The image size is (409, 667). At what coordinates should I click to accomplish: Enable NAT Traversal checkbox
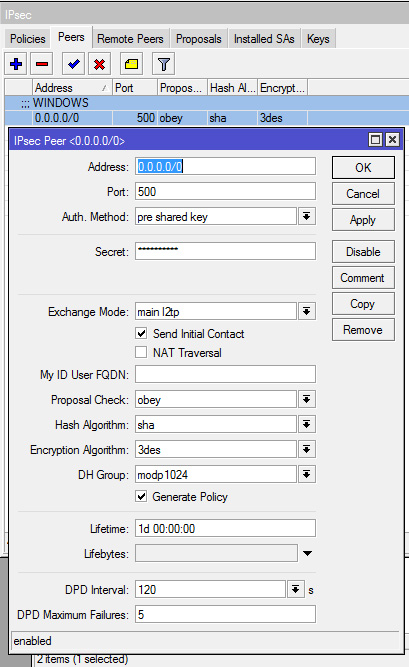coord(141,352)
